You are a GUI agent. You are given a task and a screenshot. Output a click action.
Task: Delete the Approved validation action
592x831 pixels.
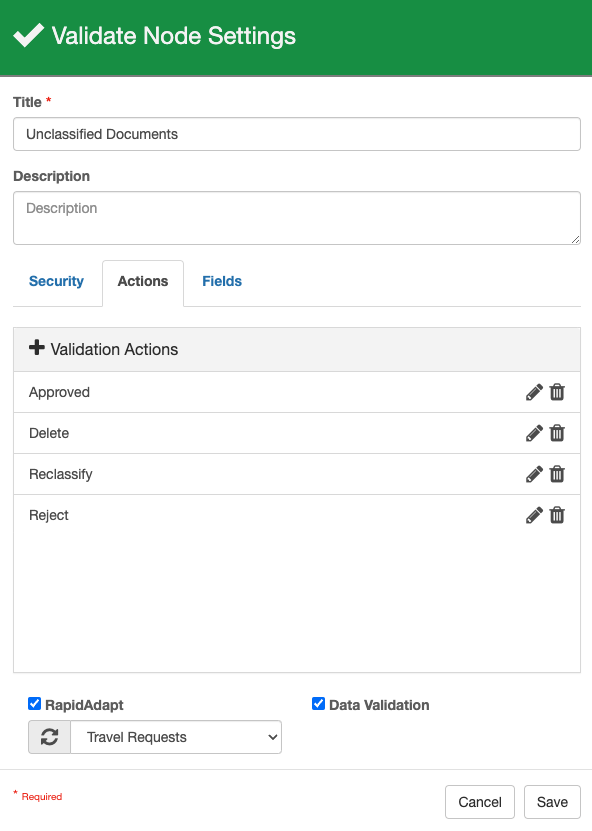coord(557,392)
